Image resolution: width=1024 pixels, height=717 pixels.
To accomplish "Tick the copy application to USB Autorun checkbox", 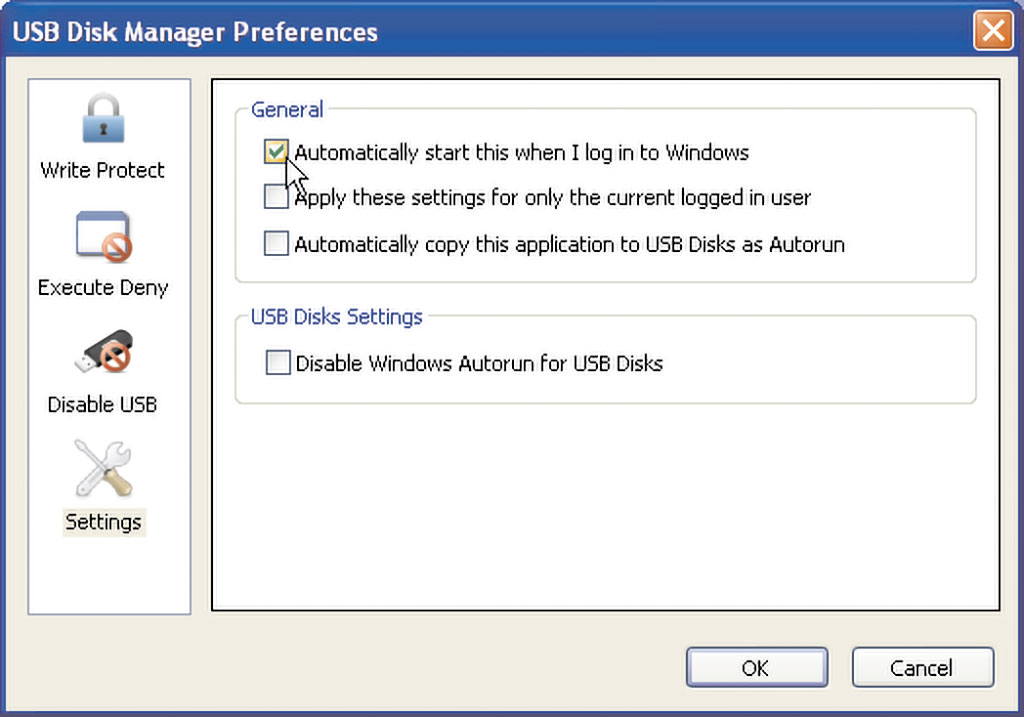I will [x=276, y=244].
